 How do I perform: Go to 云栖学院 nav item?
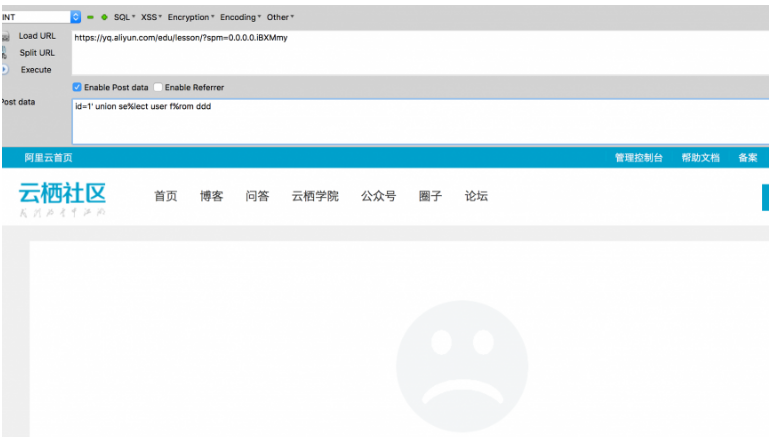tap(315, 196)
